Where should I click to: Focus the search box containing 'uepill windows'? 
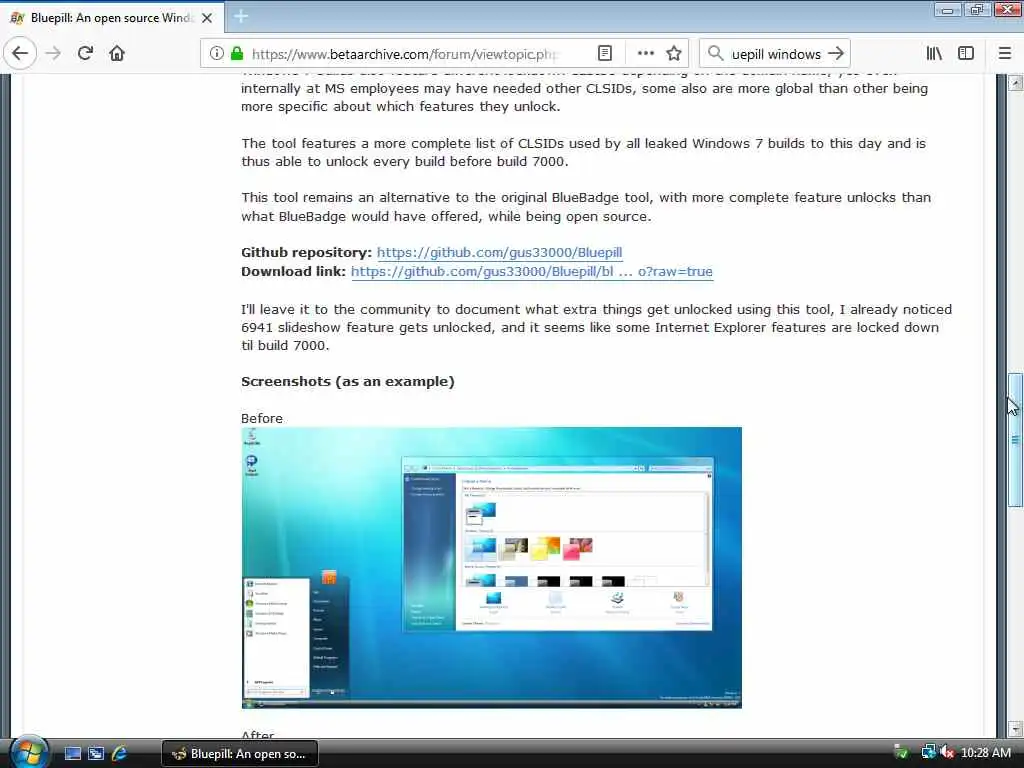(775, 54)
